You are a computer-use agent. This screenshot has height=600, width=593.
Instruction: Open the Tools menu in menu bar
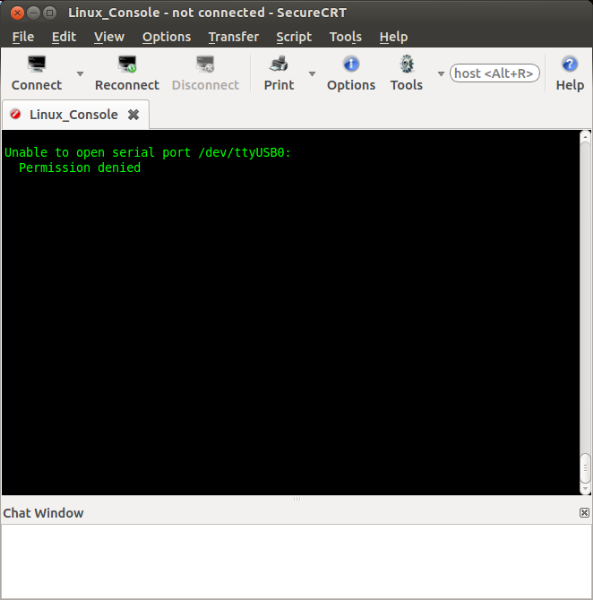click(345, 37)
